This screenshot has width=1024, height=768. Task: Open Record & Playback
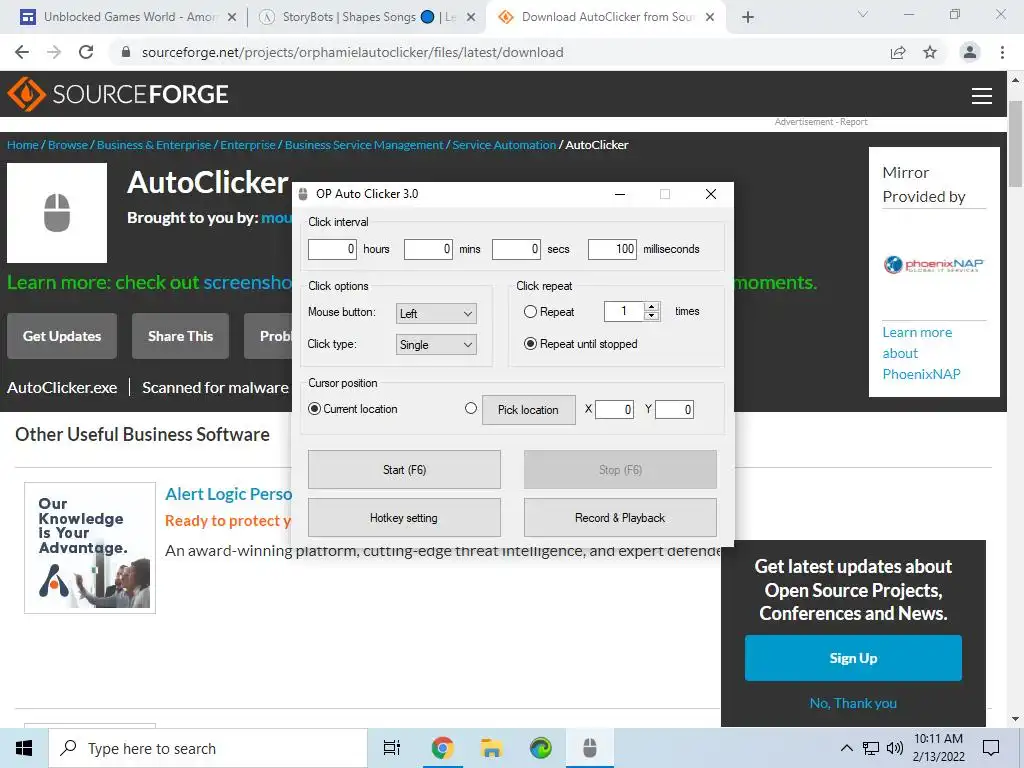620,518
